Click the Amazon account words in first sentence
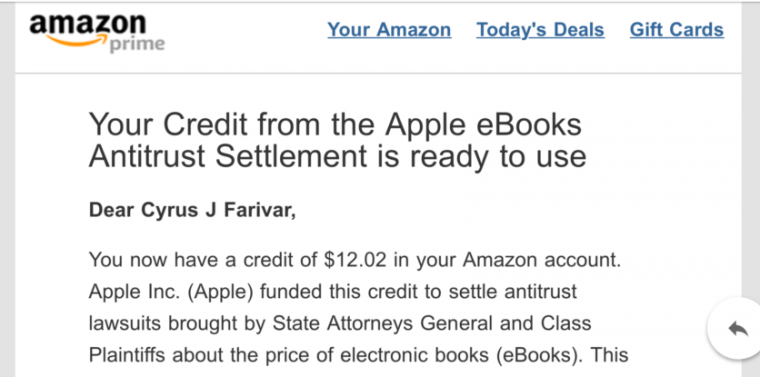760x377 pixels. coord(542,260)
